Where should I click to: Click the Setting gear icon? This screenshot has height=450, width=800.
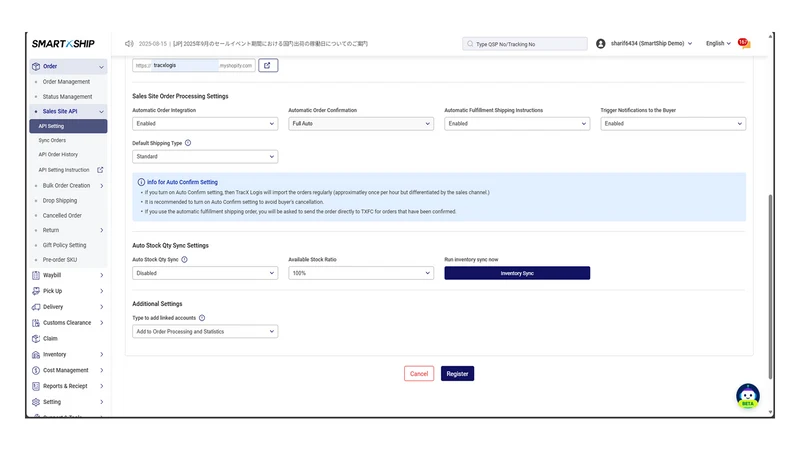coord(36,402)
